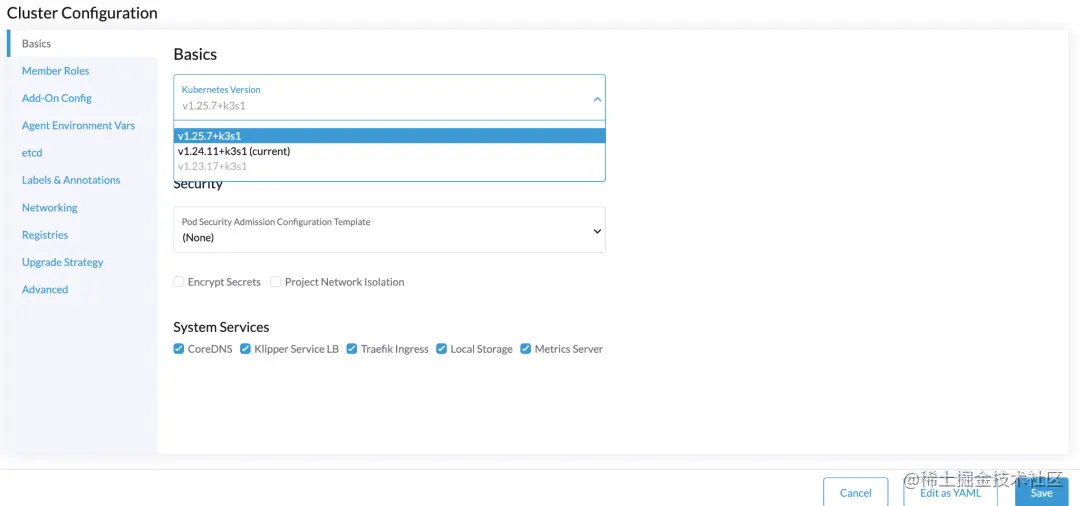The image size is (1080, 506).
Task: Click the Kubernetes Version field value
Action: pos(214,106)
